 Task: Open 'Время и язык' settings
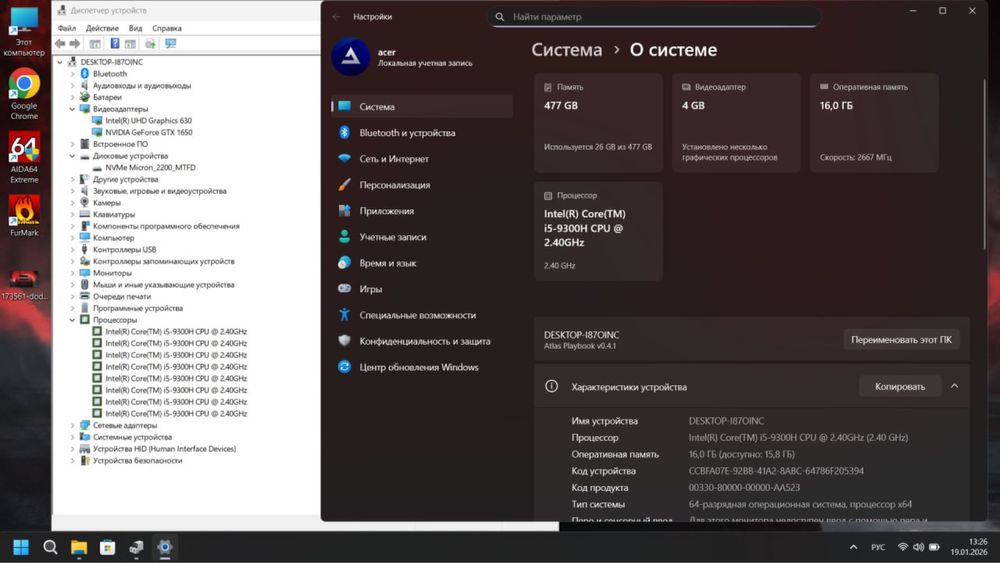422,263
